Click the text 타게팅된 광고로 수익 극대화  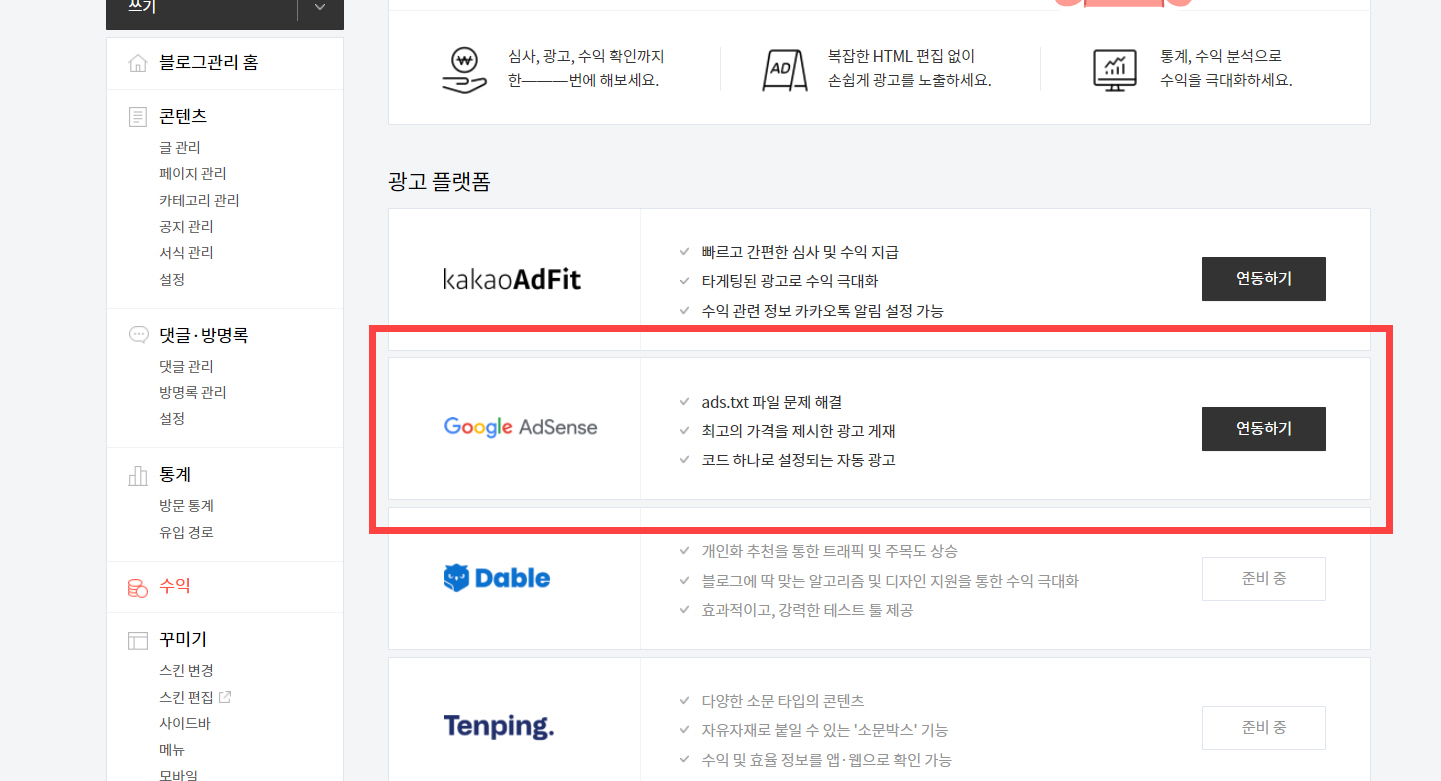tap(790, 282)
